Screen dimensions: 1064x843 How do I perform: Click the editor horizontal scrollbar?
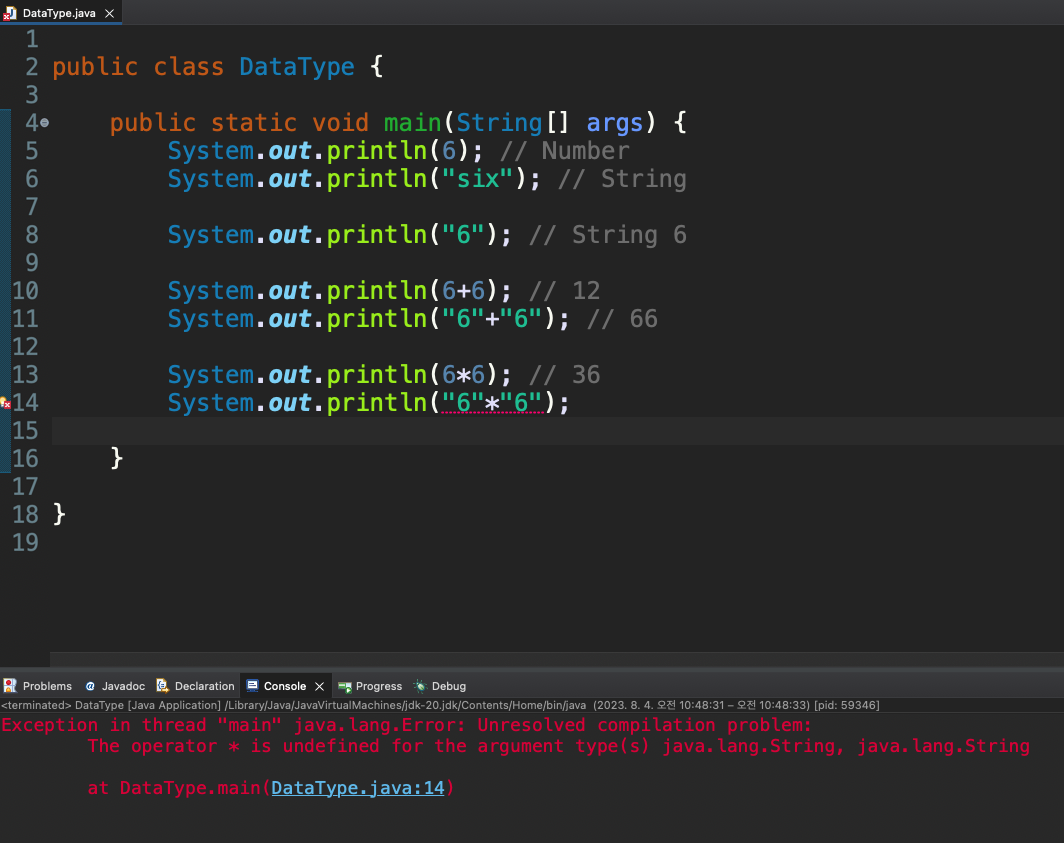point(556,659)
